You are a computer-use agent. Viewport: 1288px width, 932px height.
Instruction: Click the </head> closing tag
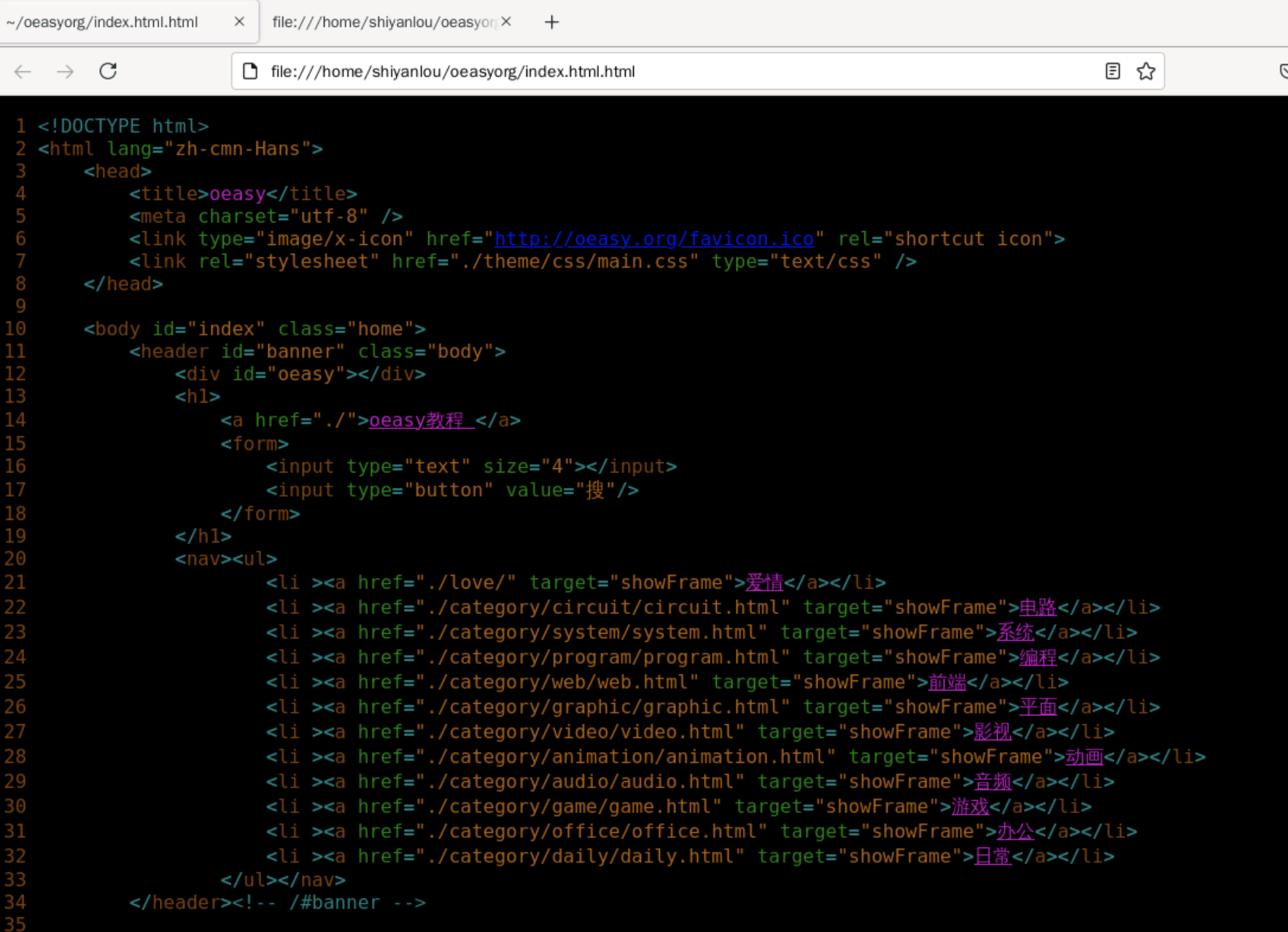123,284
